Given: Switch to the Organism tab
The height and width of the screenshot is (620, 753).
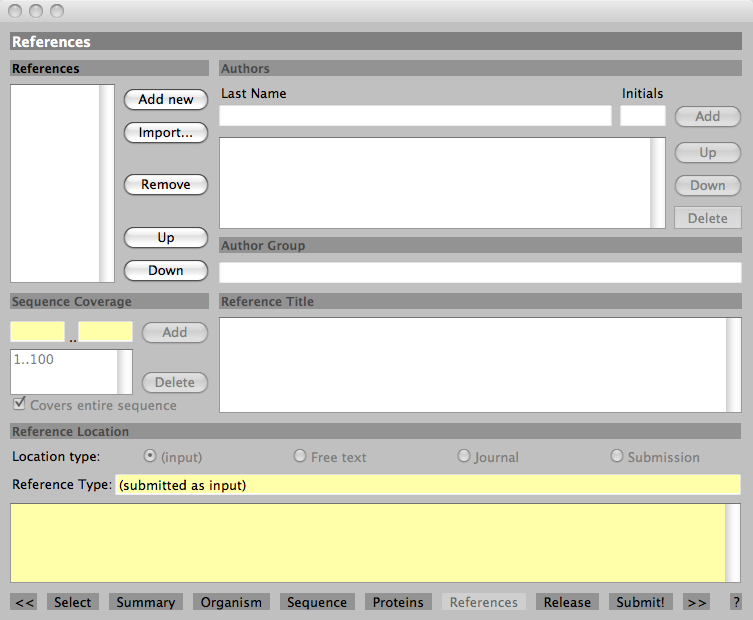Looking at the screenshot, I should 231,602.
